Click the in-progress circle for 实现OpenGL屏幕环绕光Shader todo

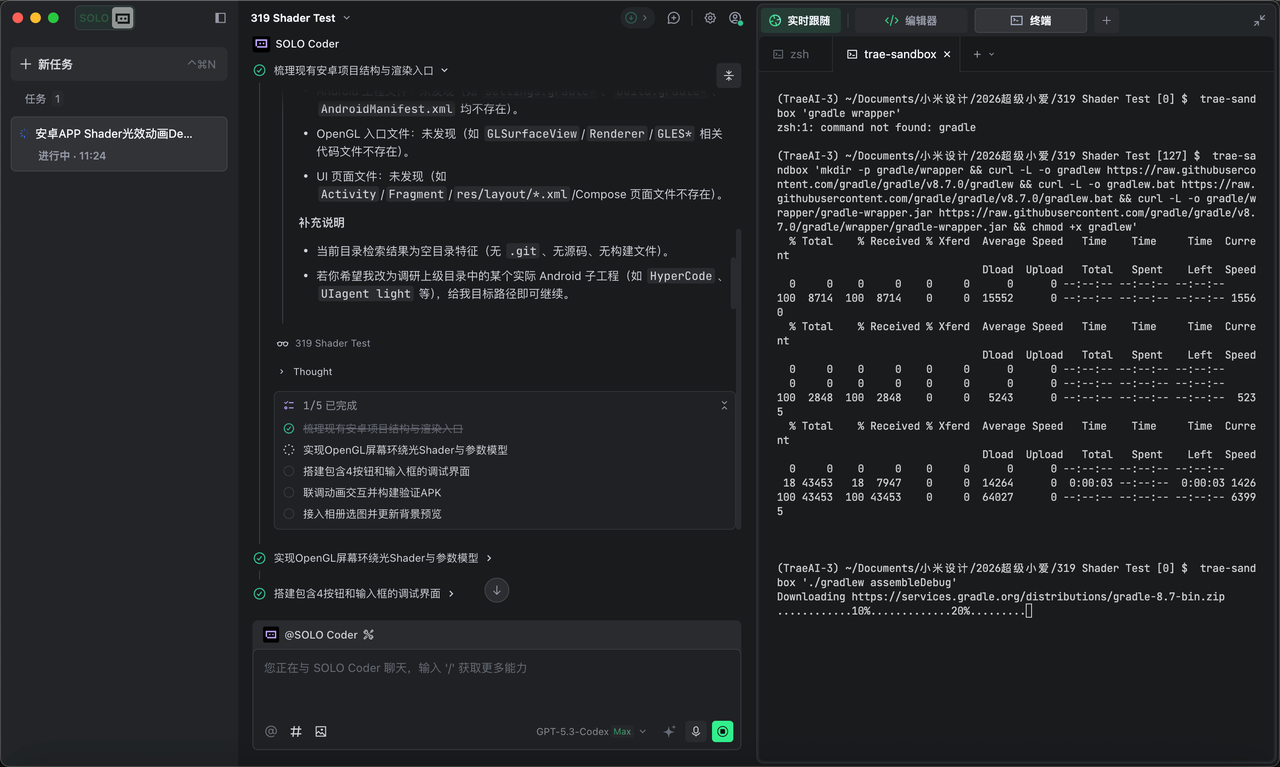[x=289, y=450]
